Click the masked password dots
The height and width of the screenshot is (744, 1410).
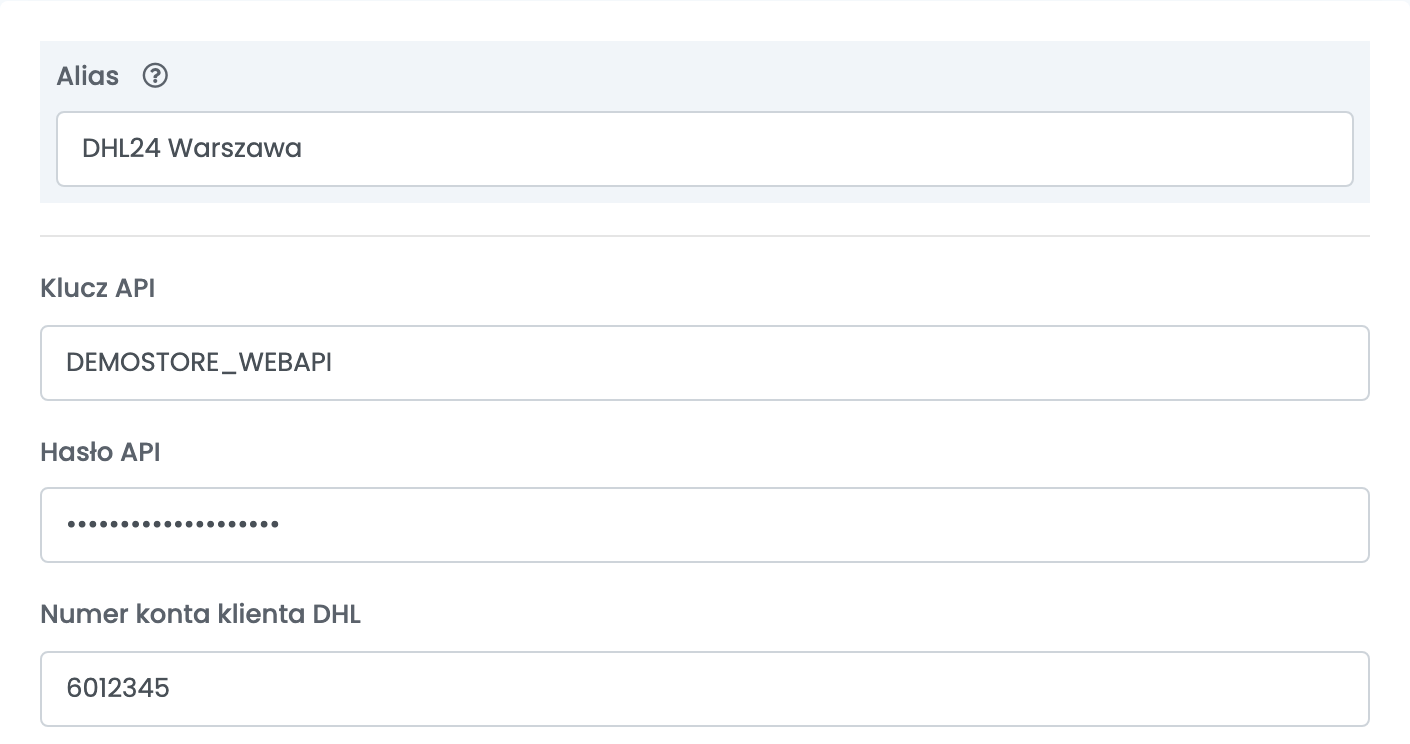[173, 524]
